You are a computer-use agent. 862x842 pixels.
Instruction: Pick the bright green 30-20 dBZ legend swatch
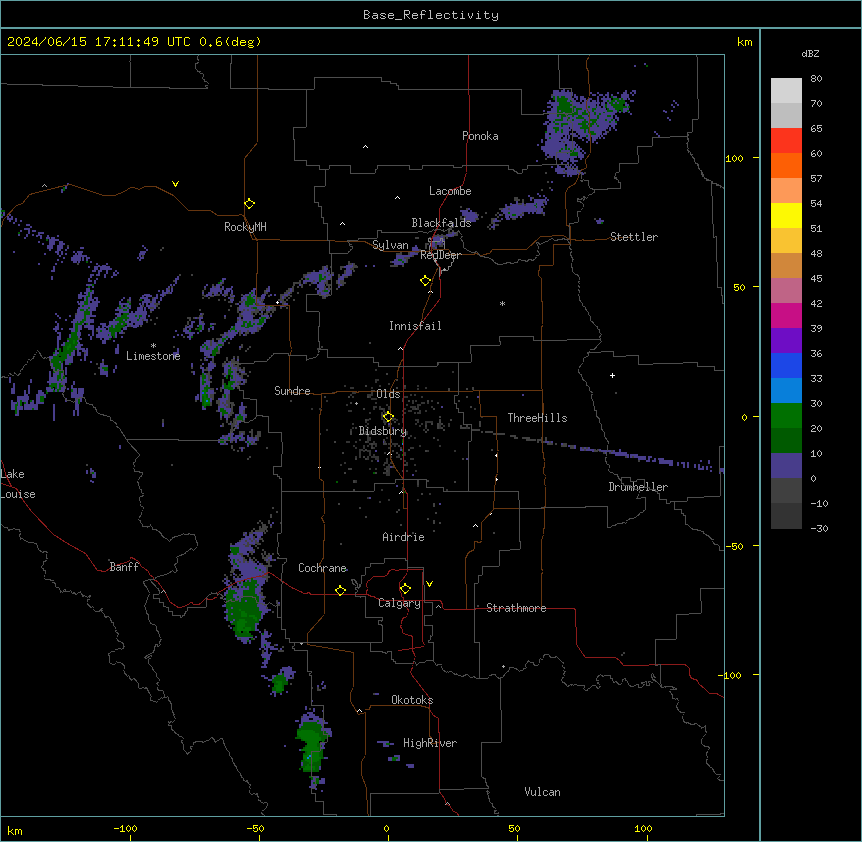coord(786,416)
